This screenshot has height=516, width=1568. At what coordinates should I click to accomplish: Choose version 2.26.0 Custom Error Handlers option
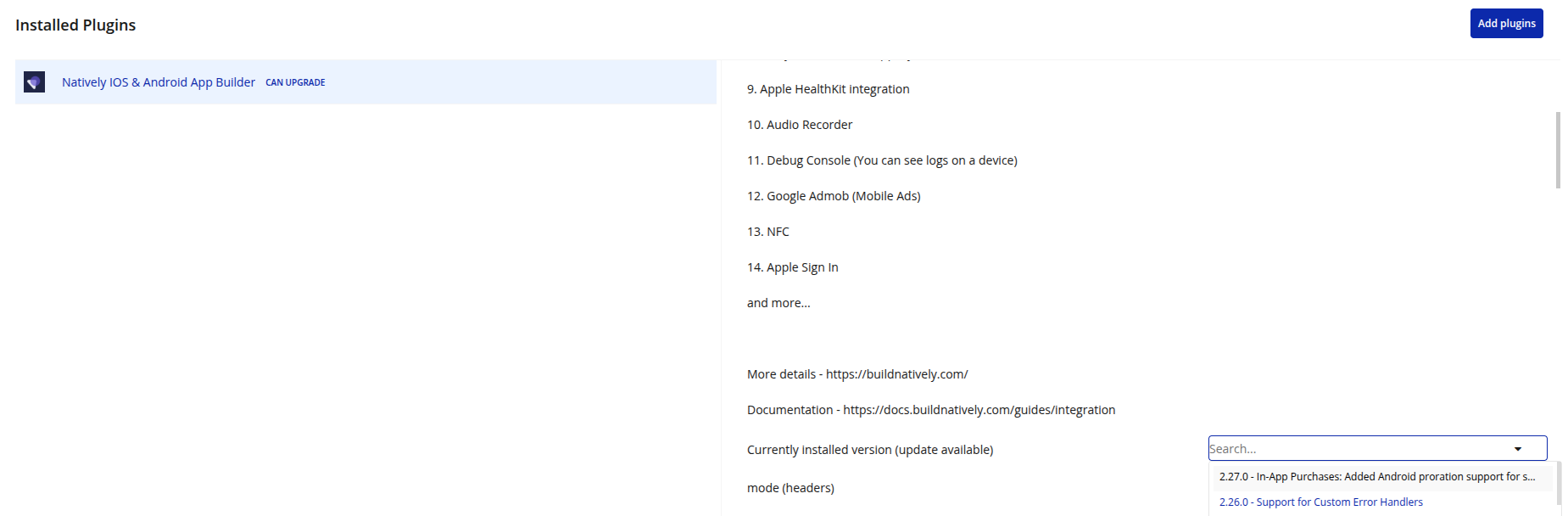click(x=1320, y=502)
